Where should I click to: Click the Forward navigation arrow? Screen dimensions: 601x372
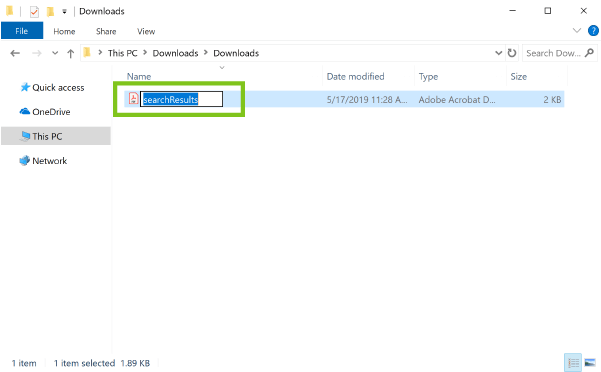(x=37, y=53)
